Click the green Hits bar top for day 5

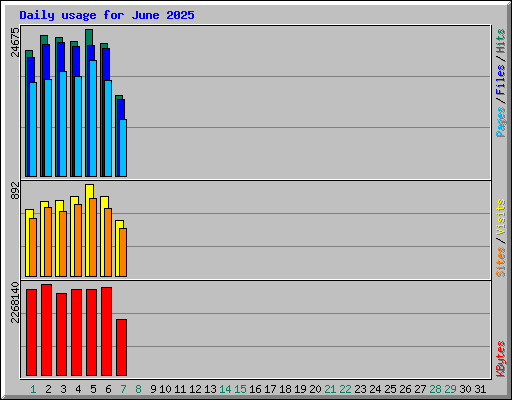point(89,37)
